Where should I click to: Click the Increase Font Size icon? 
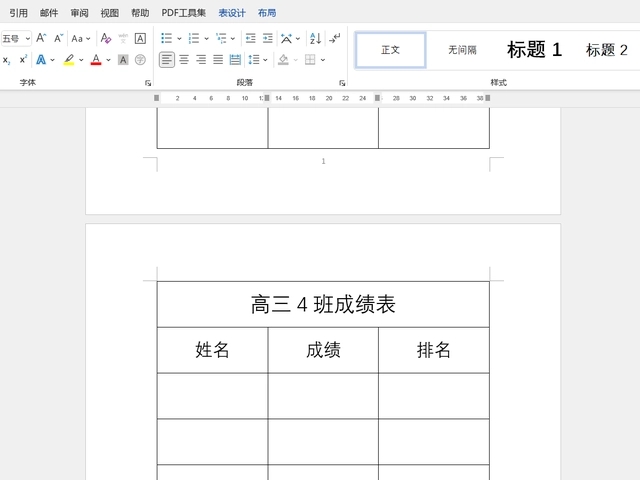[x=41, y=38]
